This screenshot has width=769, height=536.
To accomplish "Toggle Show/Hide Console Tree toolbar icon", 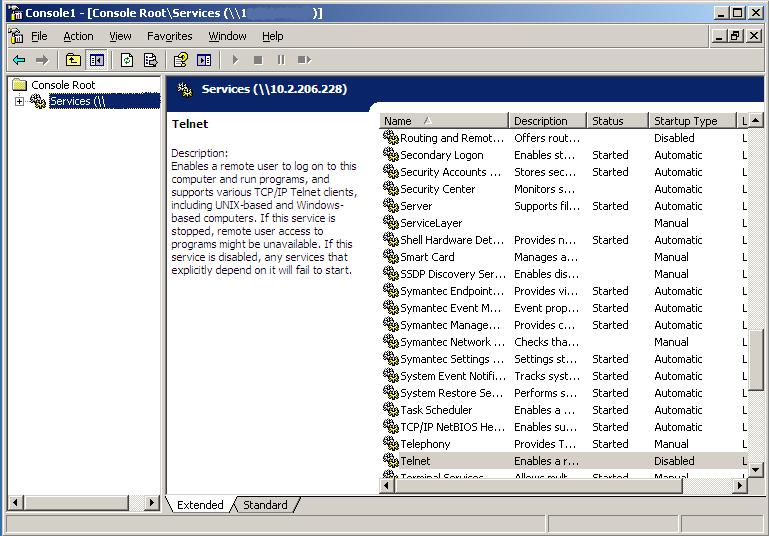I will click(x=97, y=60).
